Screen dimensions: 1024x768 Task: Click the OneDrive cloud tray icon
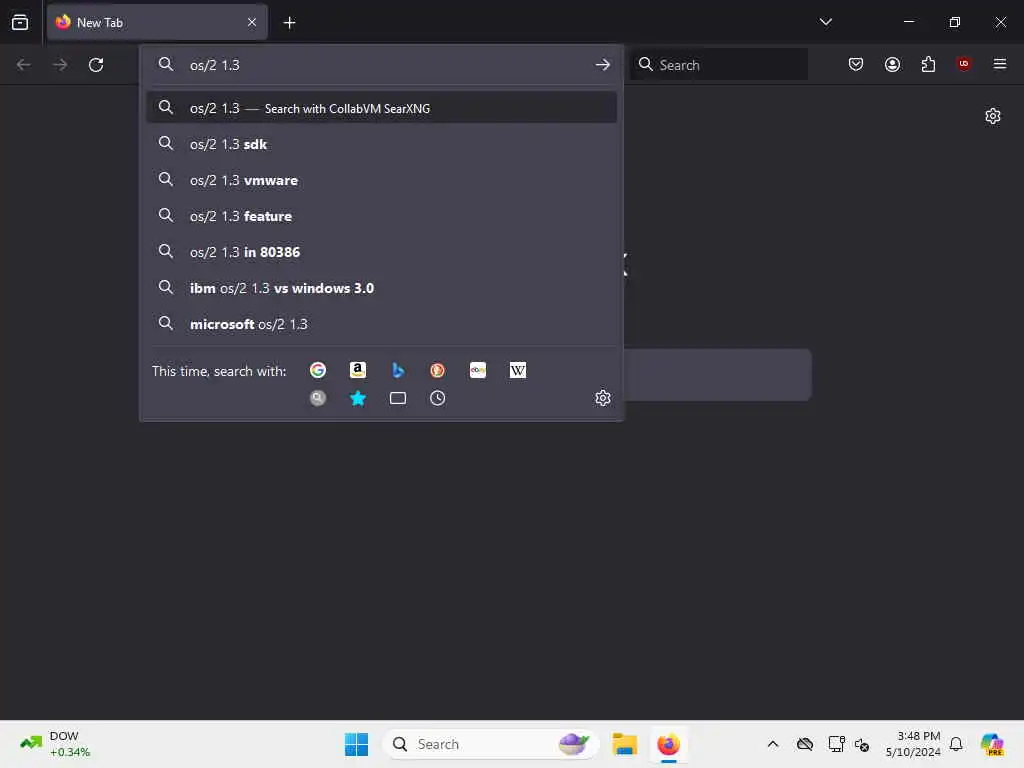[805, 744]
